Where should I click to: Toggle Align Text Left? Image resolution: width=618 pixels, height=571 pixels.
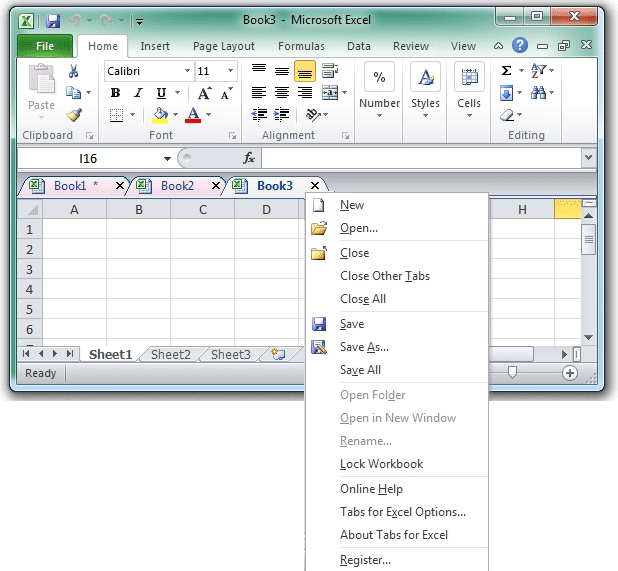(x=259, y=93)
